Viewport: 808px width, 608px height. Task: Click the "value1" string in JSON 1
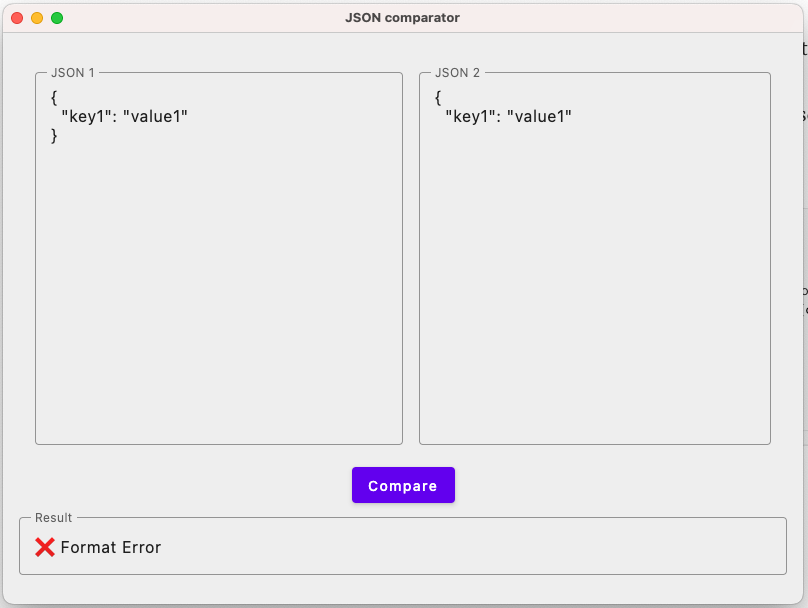click(x=155, y=116)
